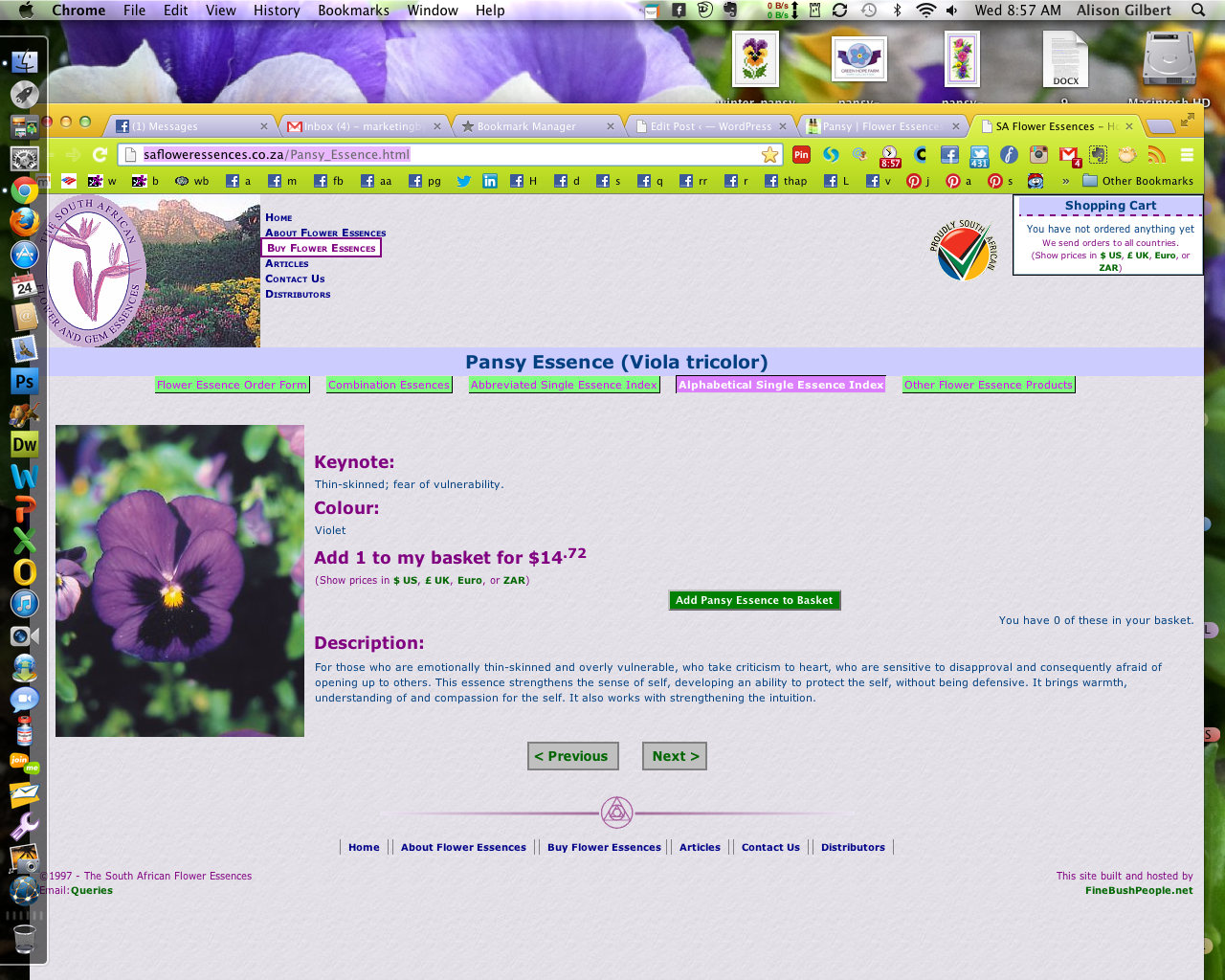The height and width of the screenshot is (980, 1225).
Task: Click Add Pansy Essence to Basket button
Action: tap(754, 600)
